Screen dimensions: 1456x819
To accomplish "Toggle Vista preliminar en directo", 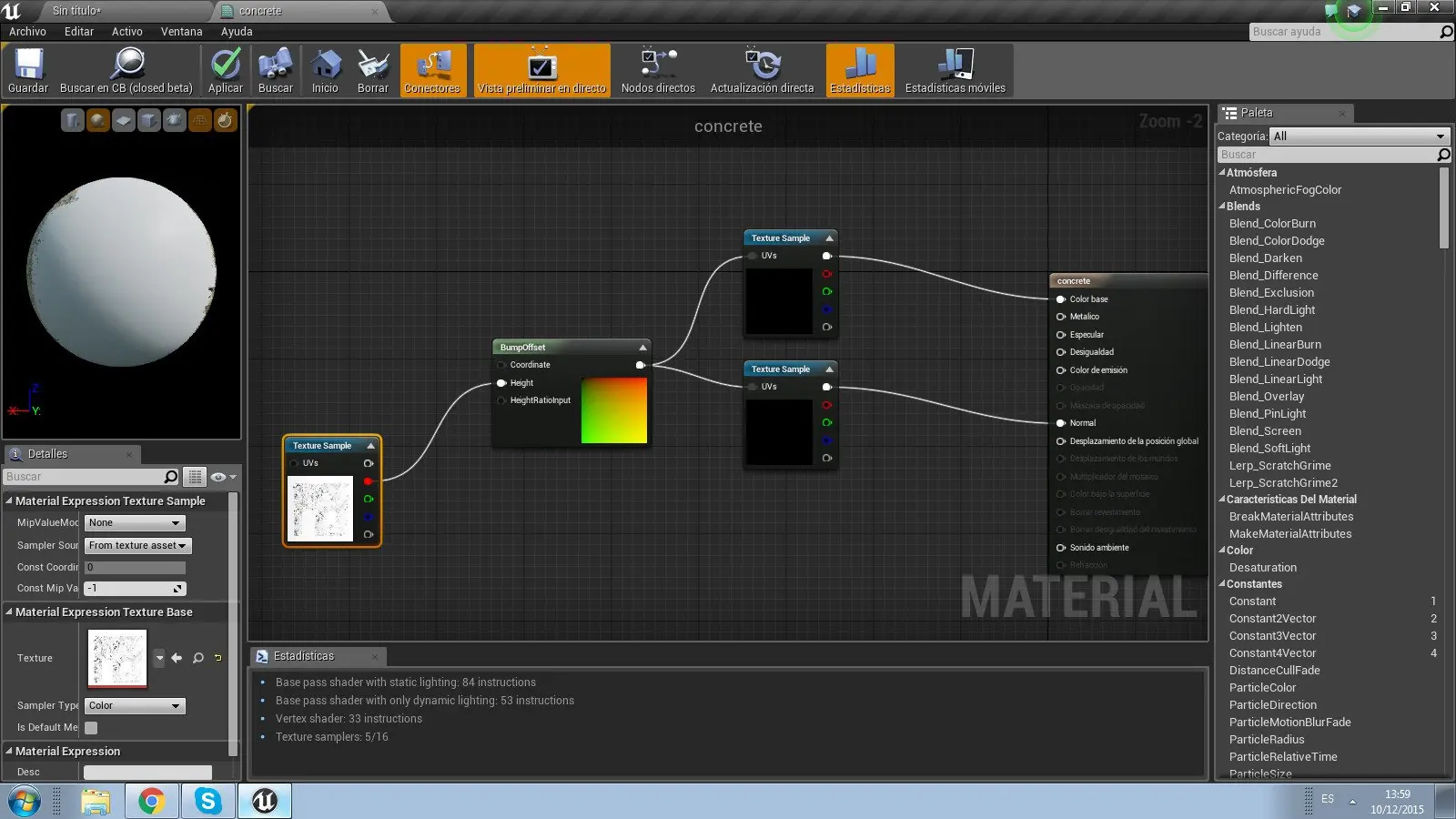I will point(541,71).
